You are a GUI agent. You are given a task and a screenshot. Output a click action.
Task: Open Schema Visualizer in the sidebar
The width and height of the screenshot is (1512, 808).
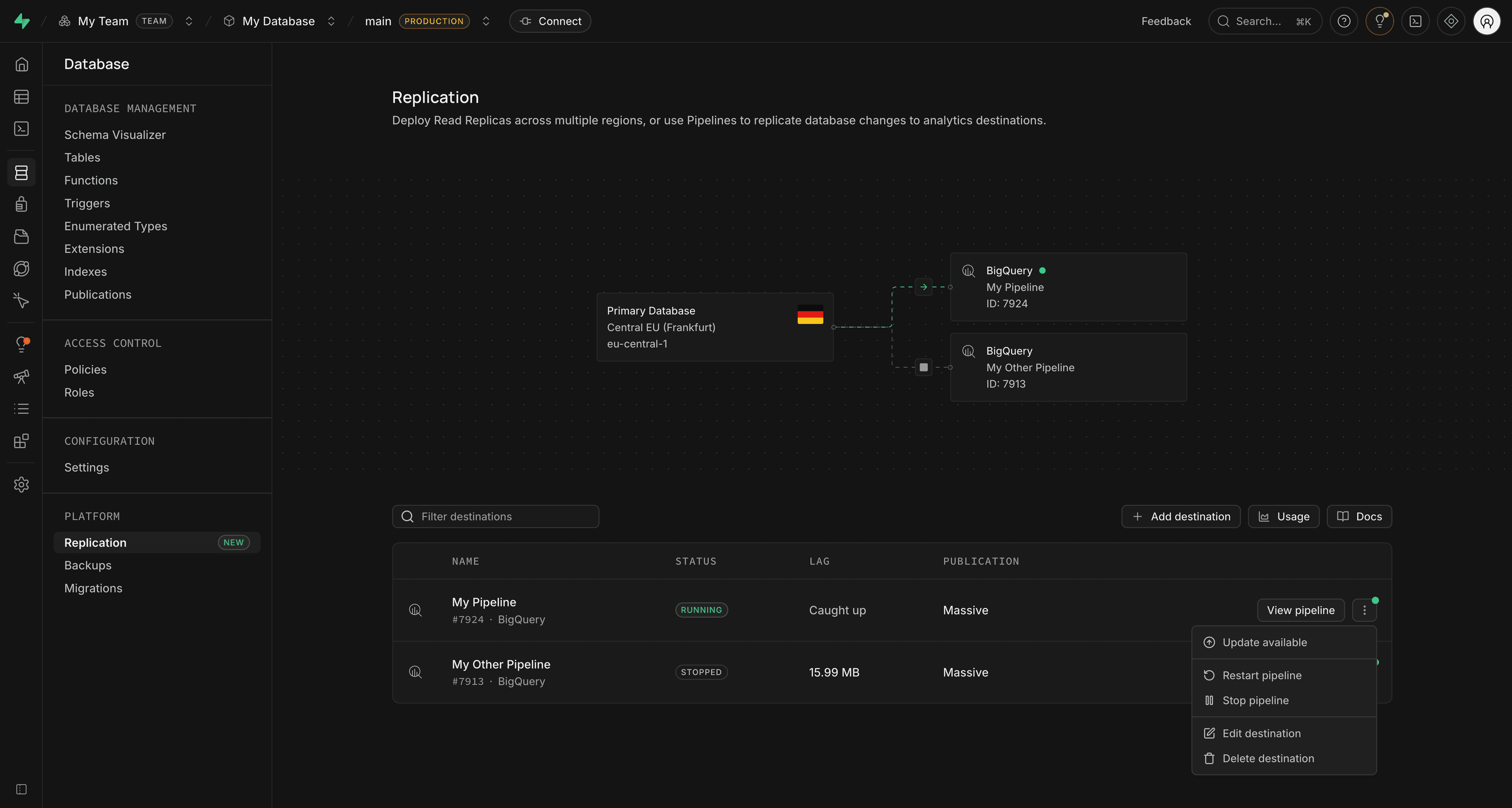coord(115,135)
